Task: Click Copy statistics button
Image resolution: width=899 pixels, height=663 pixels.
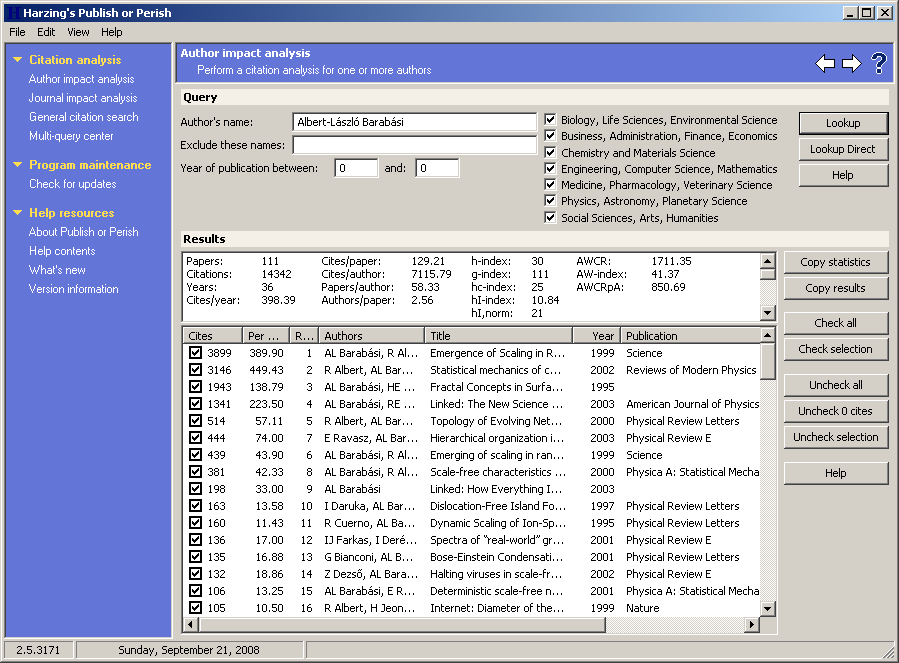Action: coord(836,262)
